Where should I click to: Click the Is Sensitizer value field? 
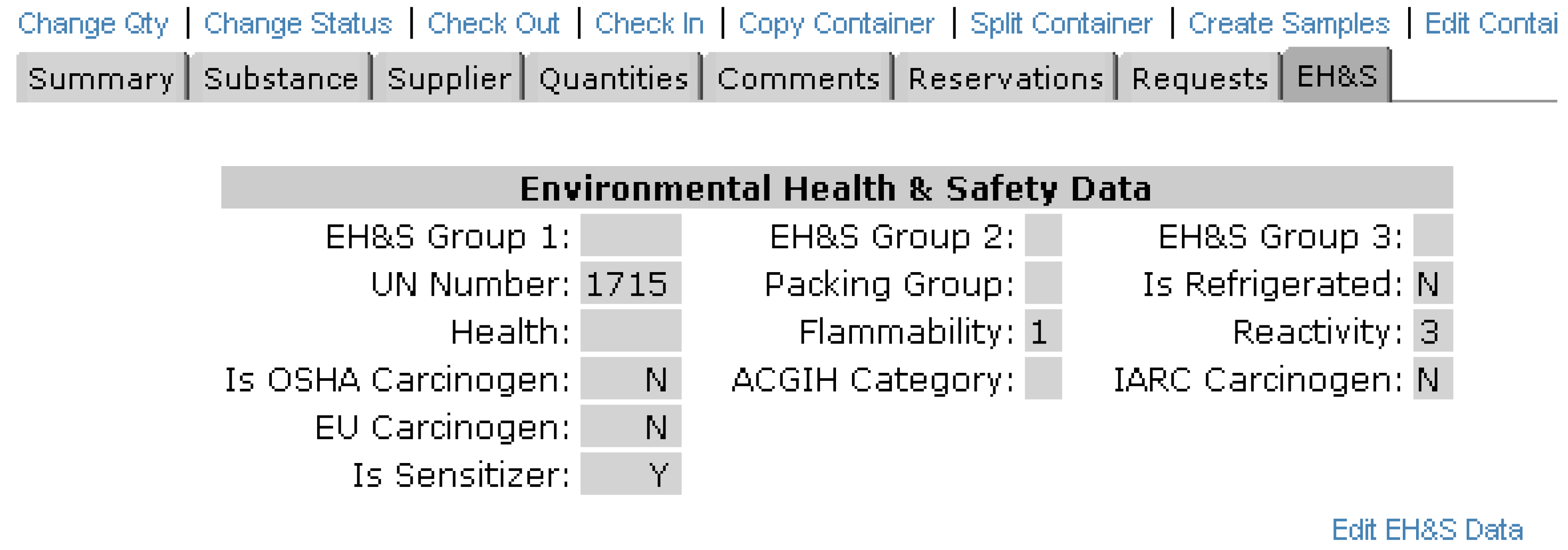click(x=631, y=474)
